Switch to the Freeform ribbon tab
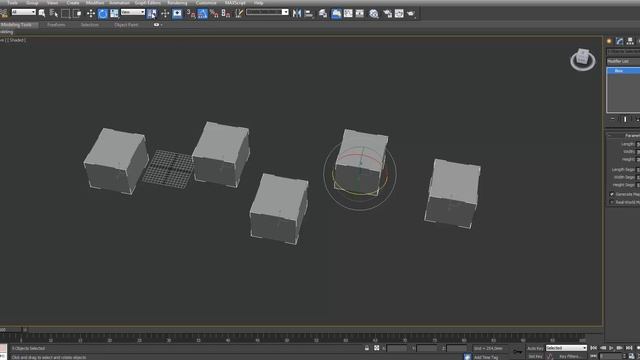This screenshot has width=640, height=360. coord(56,25)
